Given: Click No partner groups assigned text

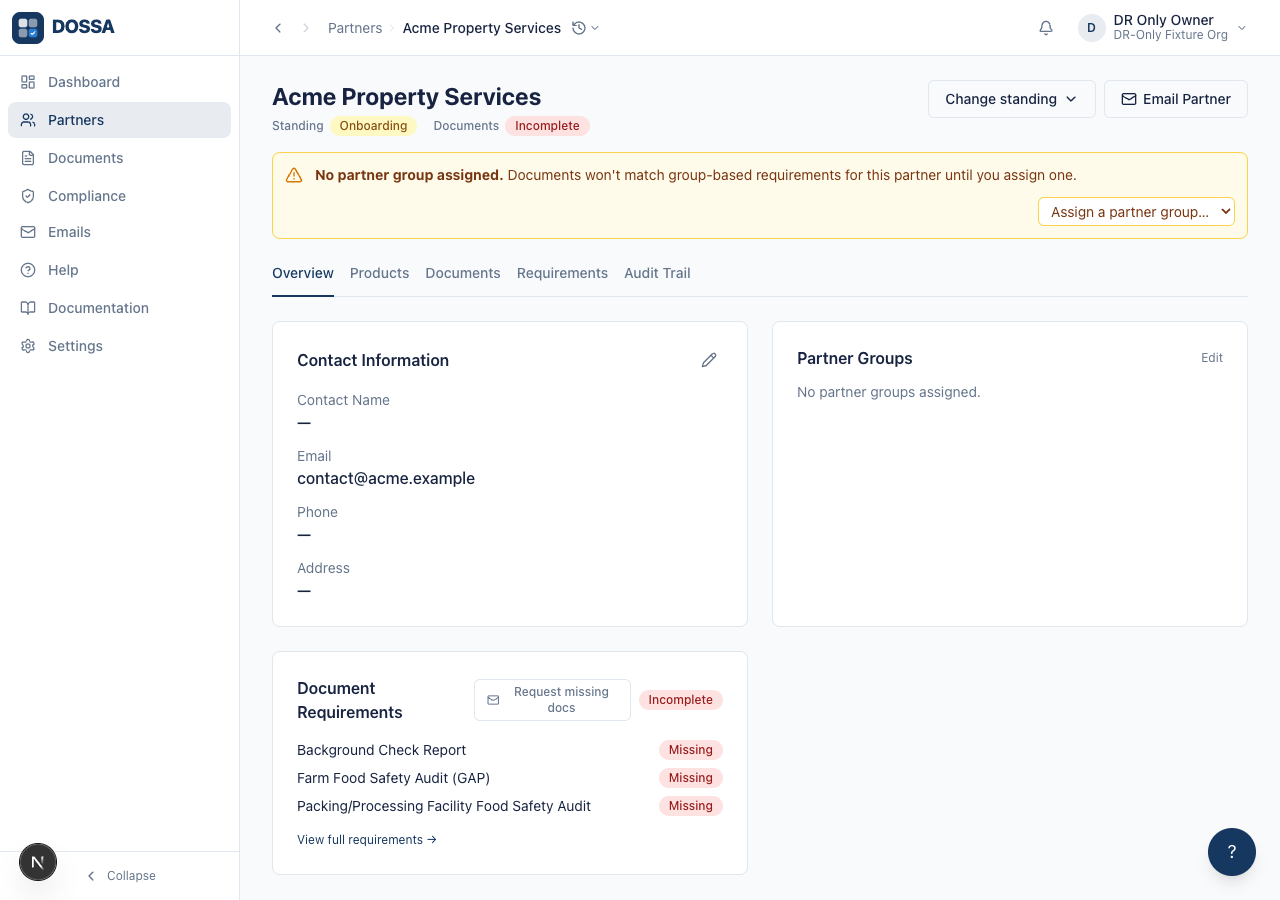Looking at the screenshot, I should [x=889, y=392].
